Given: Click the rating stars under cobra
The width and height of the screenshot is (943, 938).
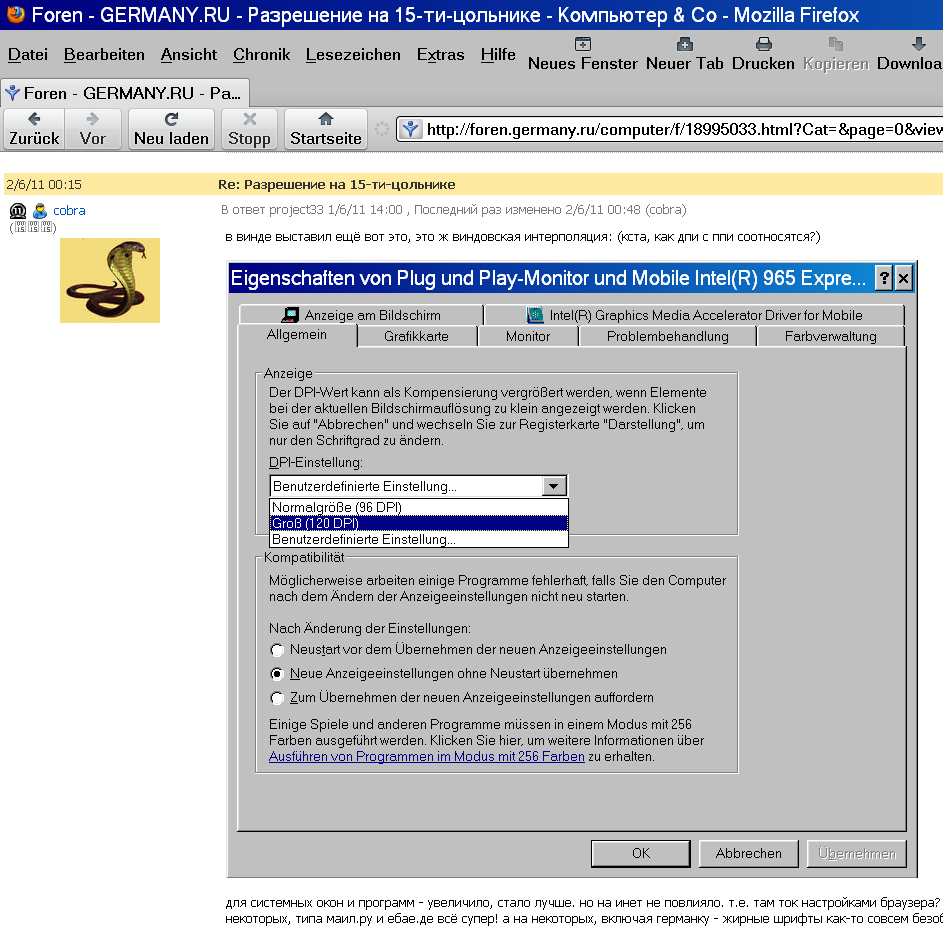Looking at the screenshot, I should pyautogui.click(x=33, y=227).
